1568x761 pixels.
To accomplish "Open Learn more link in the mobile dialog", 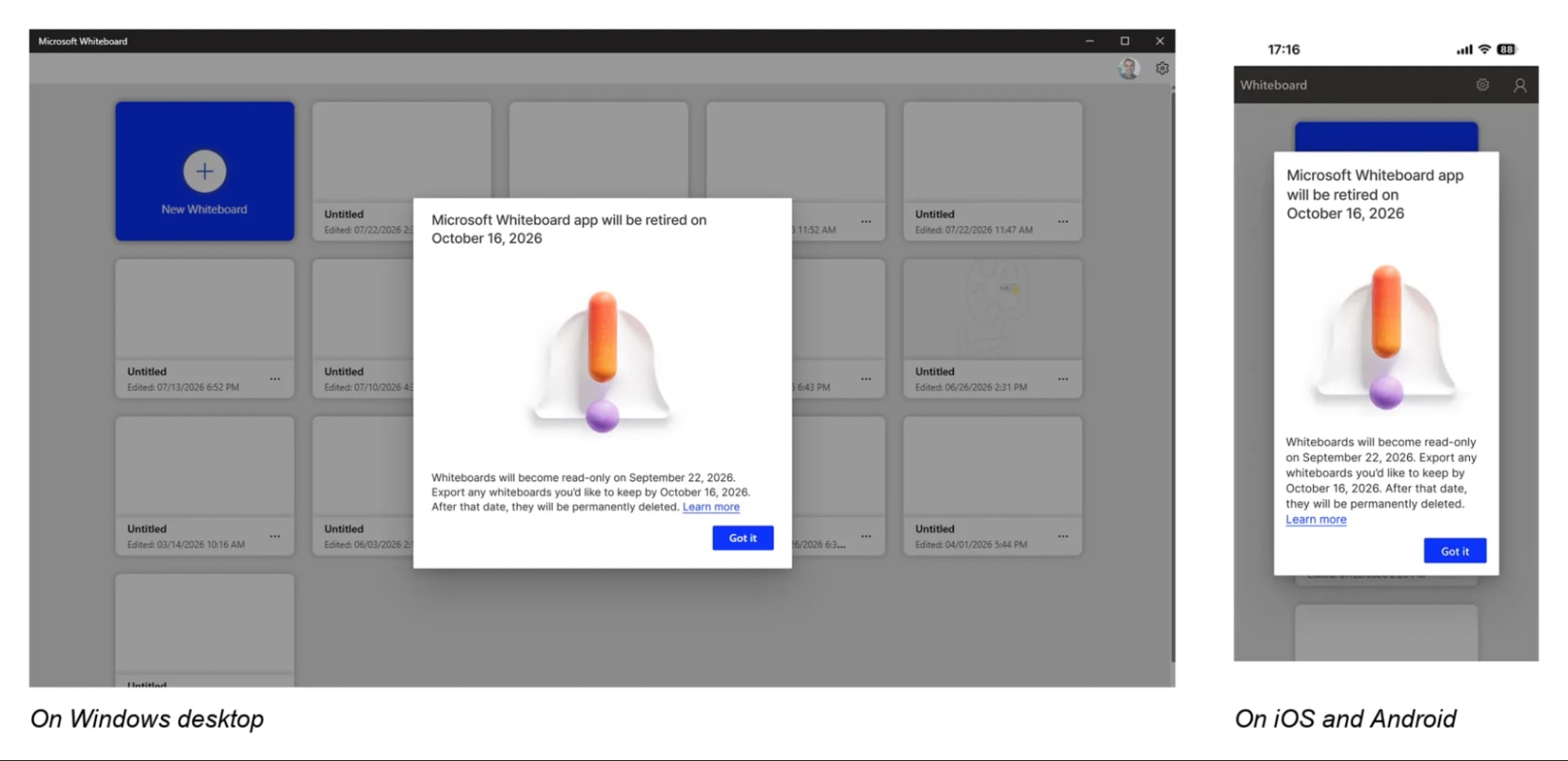I will [1316, 519].
